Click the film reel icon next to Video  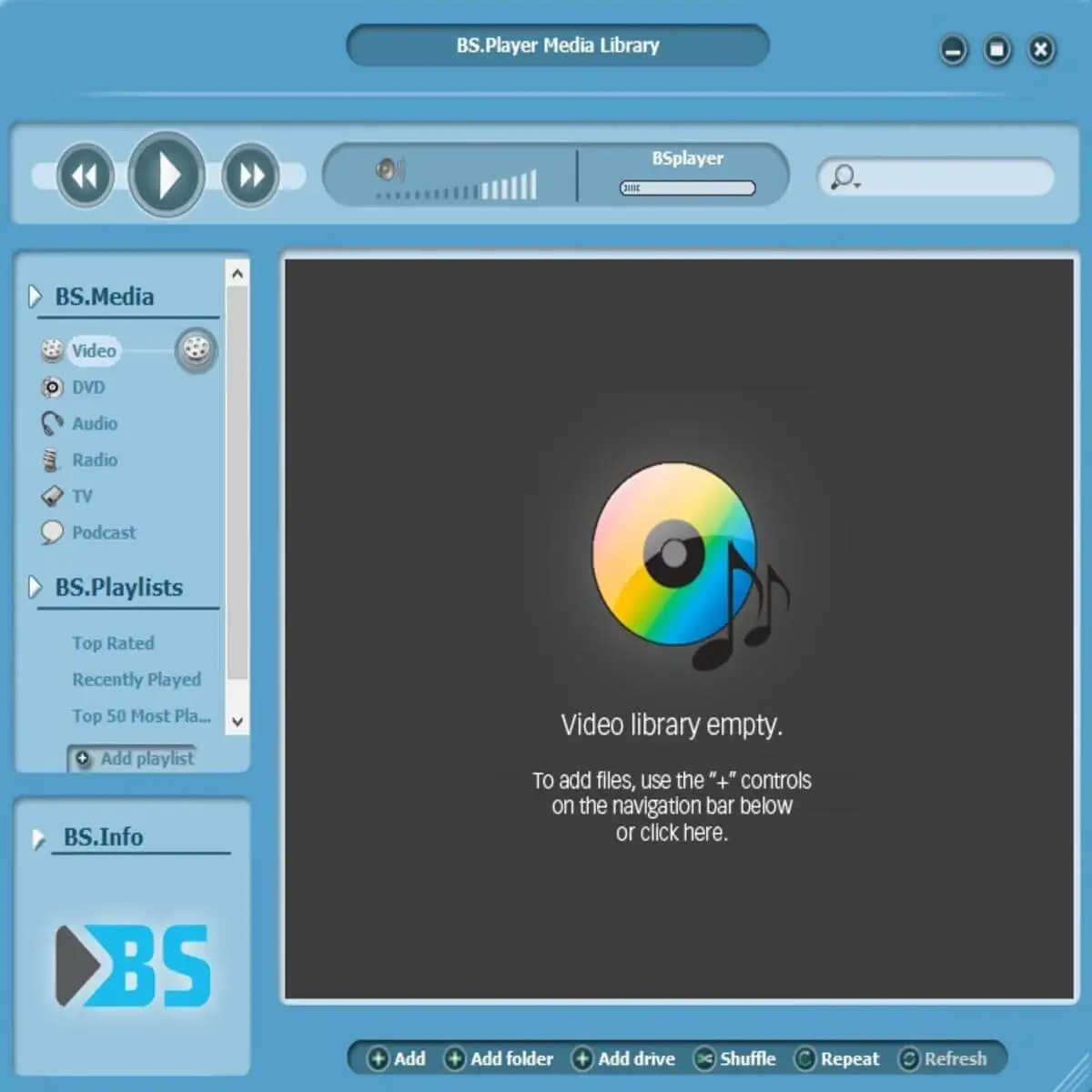coord(196,349)
